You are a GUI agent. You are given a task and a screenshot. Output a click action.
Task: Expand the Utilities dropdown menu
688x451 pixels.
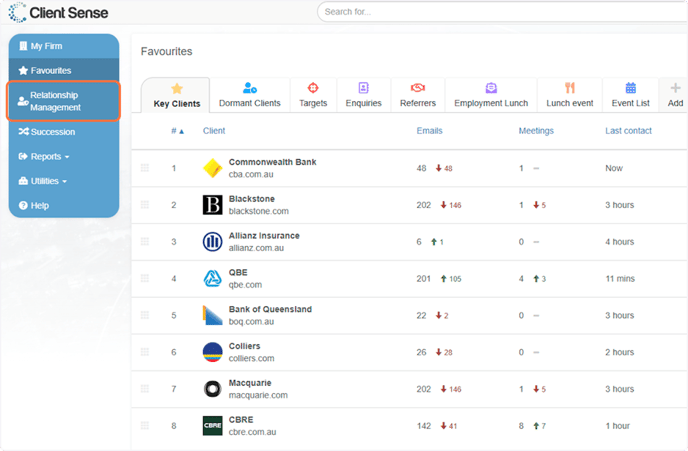coord(64,181)
